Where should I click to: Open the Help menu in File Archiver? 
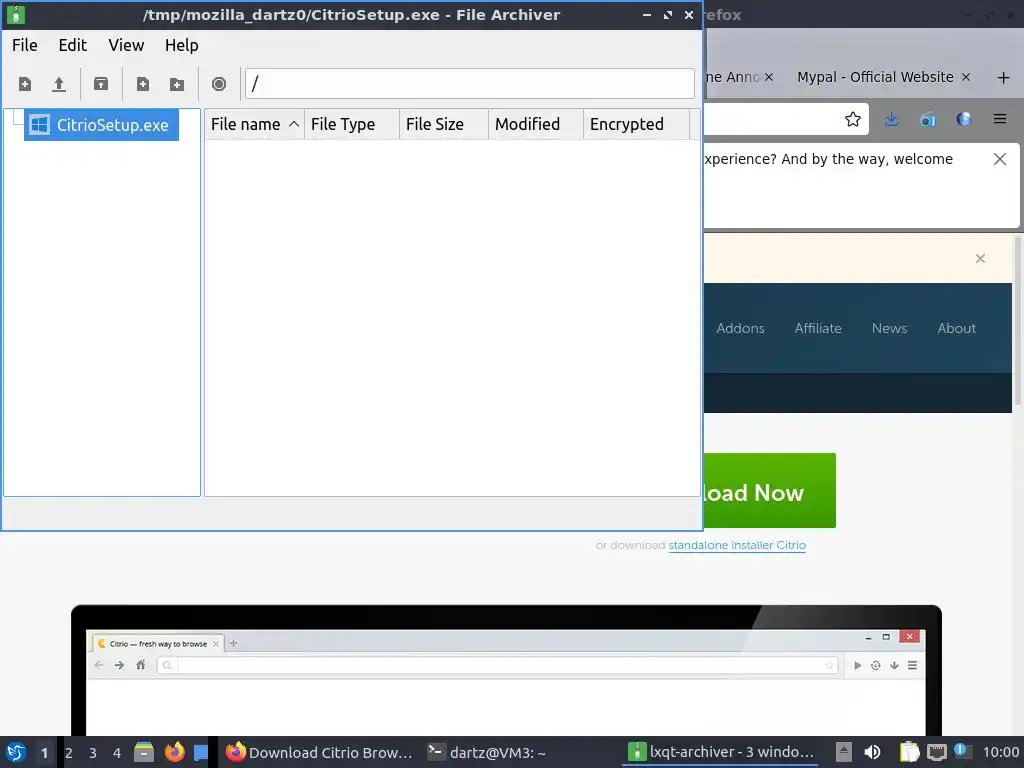pos(182,45)
